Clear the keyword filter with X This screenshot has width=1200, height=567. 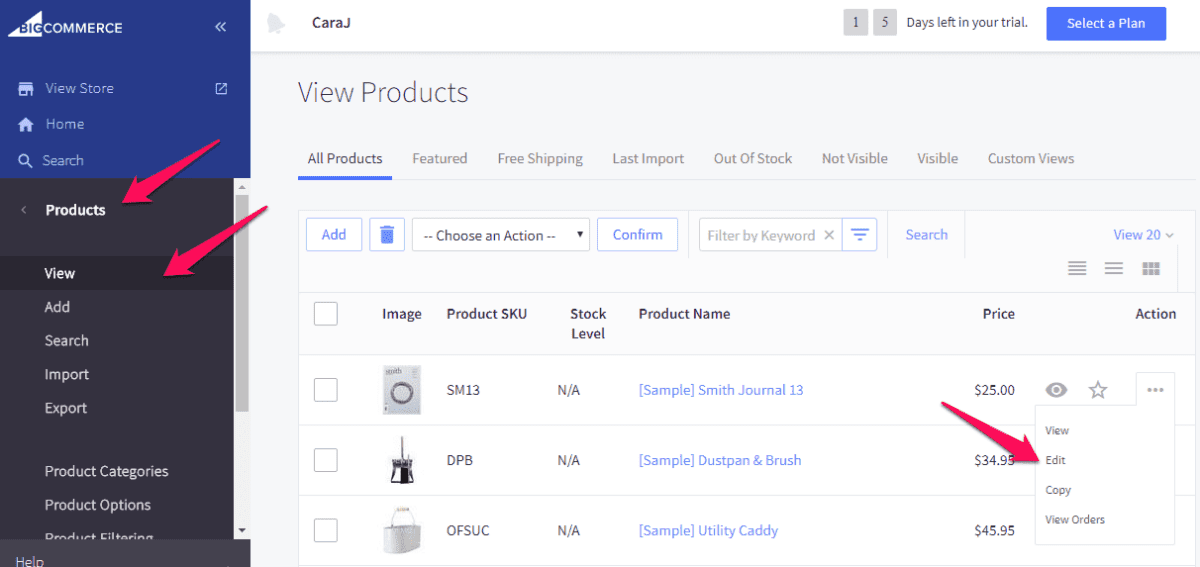(828, 235)
